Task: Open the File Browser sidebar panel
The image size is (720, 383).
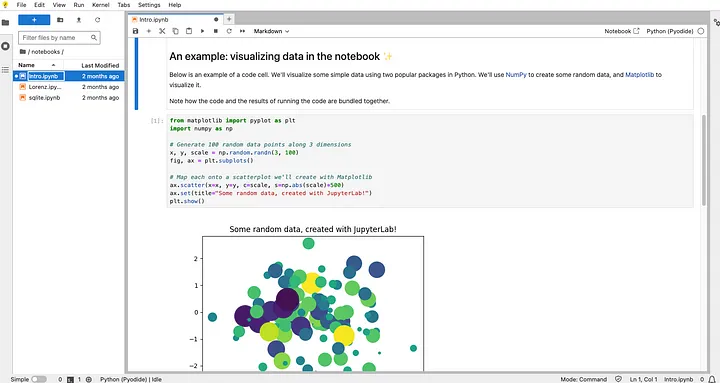Action: coord(6,23)
